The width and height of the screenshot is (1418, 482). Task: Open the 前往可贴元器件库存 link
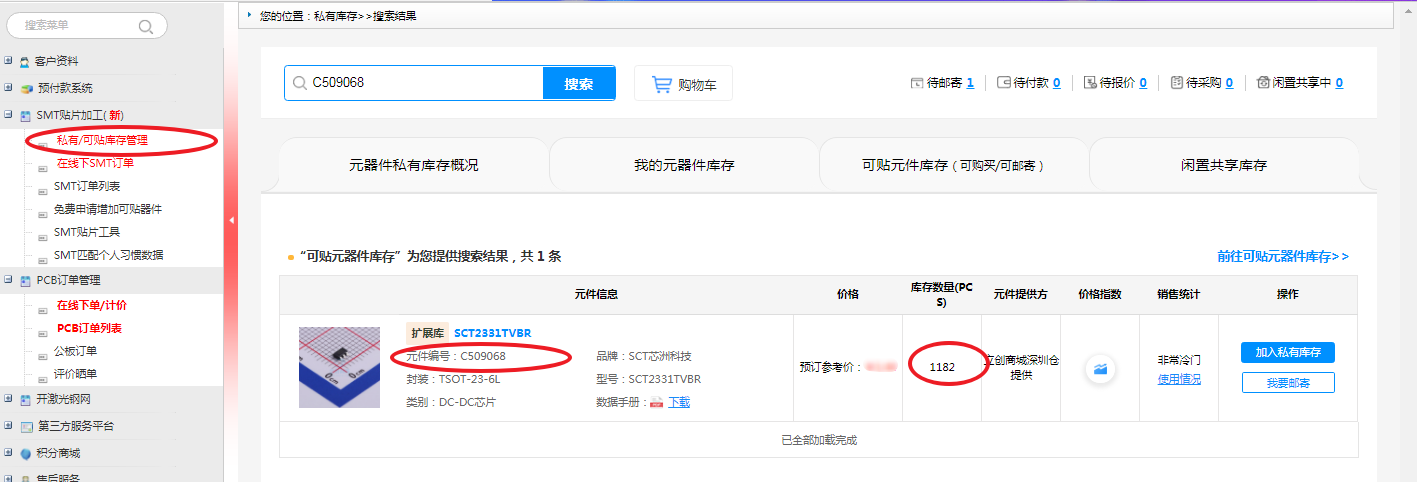[x=1282, y=256]
